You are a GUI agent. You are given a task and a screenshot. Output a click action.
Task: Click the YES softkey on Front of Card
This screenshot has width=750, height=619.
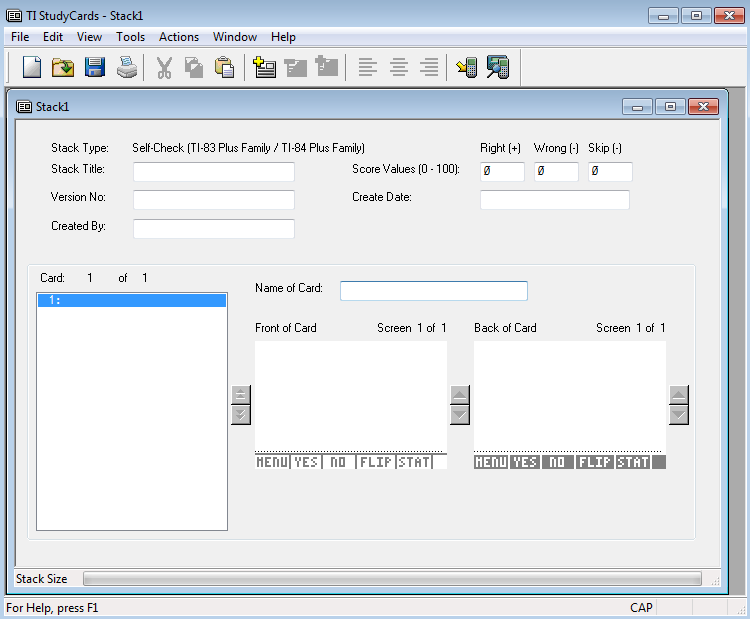click(306, 462)
